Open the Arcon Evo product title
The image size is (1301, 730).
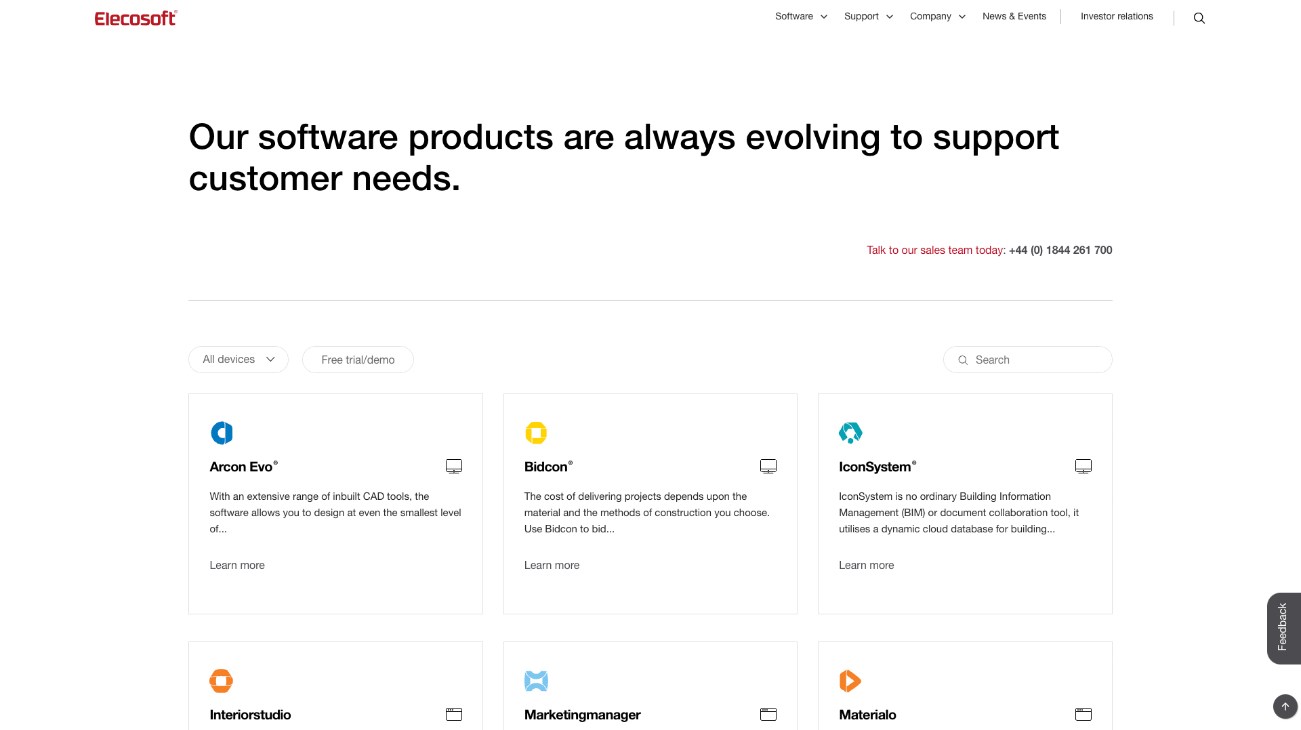pos(243,467)
